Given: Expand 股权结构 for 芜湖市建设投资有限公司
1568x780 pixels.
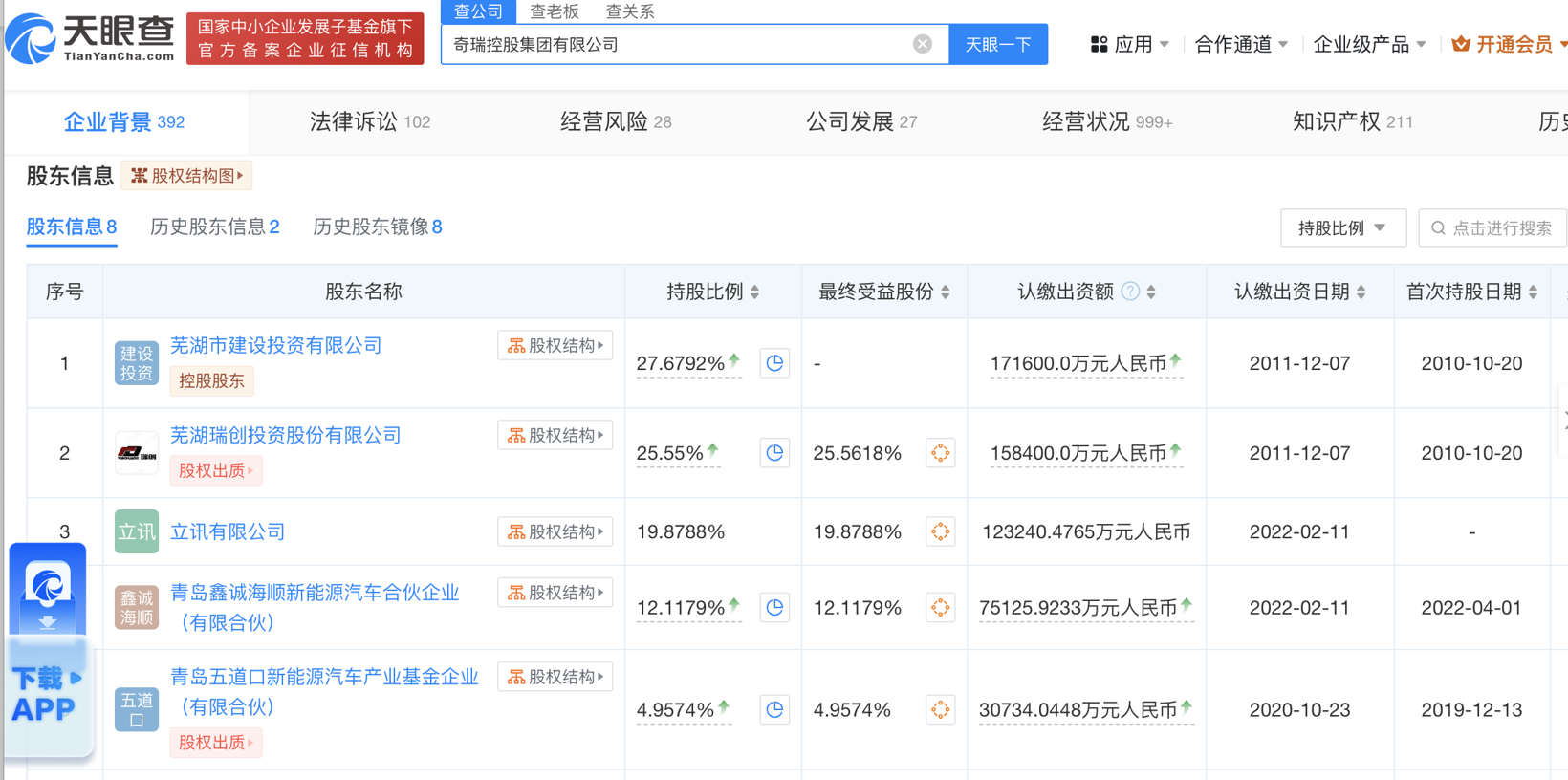Looking at the screenshot, I should [x=555, y=346].
